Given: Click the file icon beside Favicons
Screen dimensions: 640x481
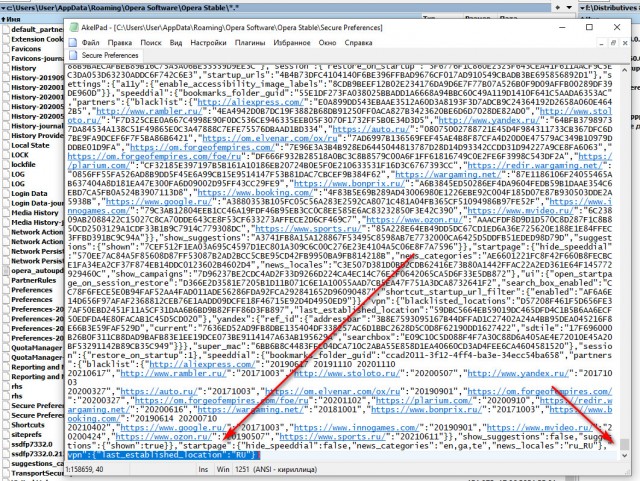Looking at the screenshot, I should 6,49.
